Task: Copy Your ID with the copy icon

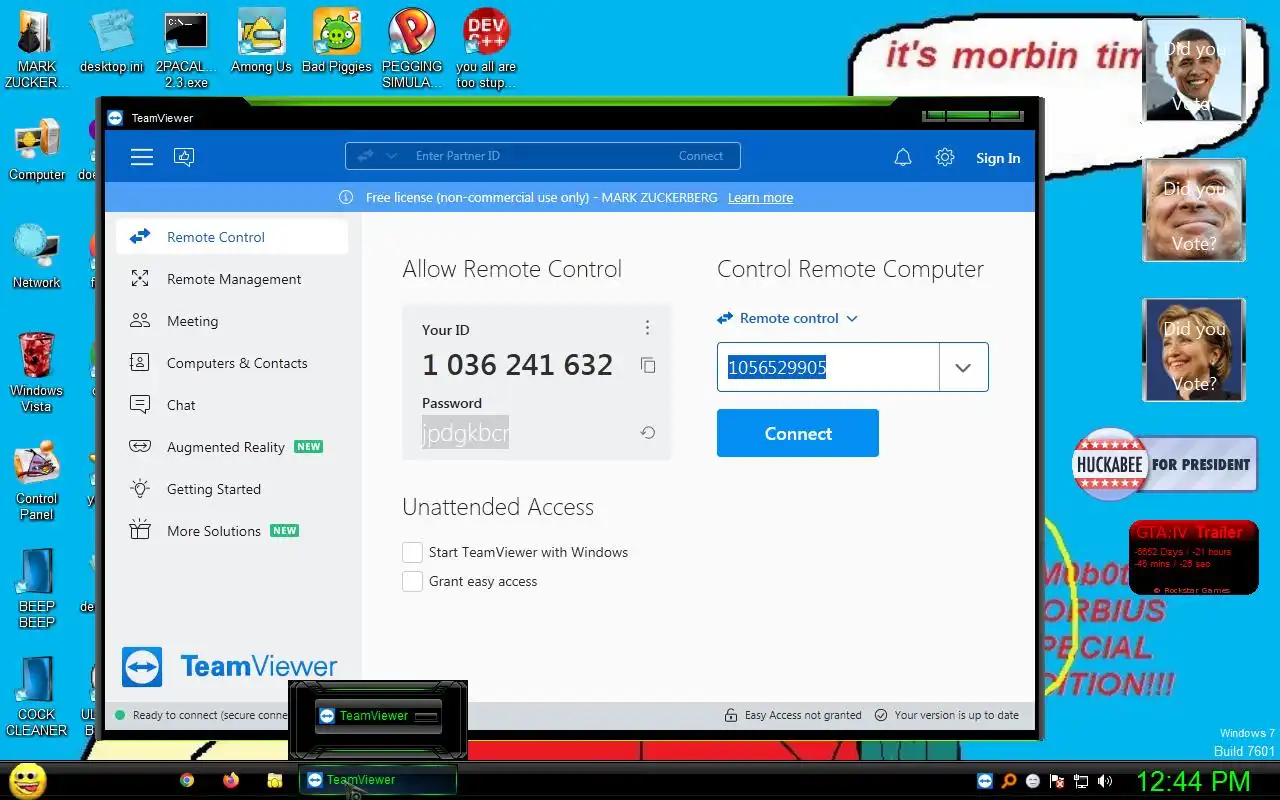Action: [648, 365]
